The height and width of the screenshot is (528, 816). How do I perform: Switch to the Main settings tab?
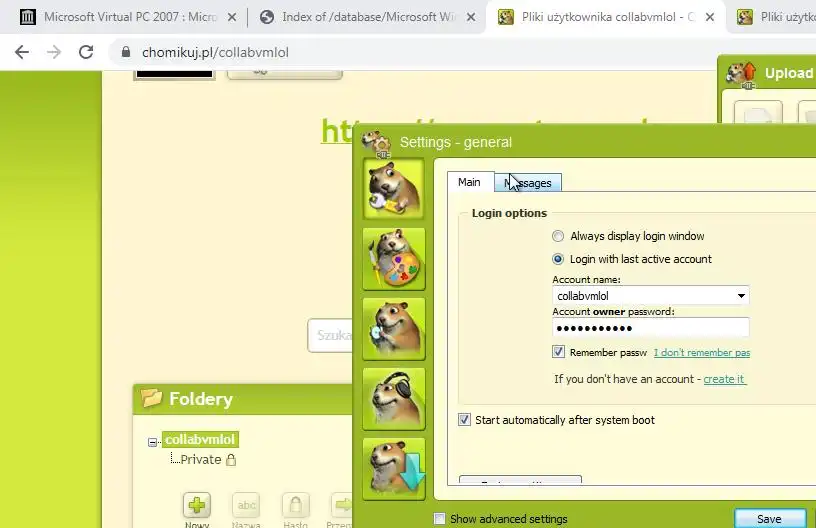469,182
